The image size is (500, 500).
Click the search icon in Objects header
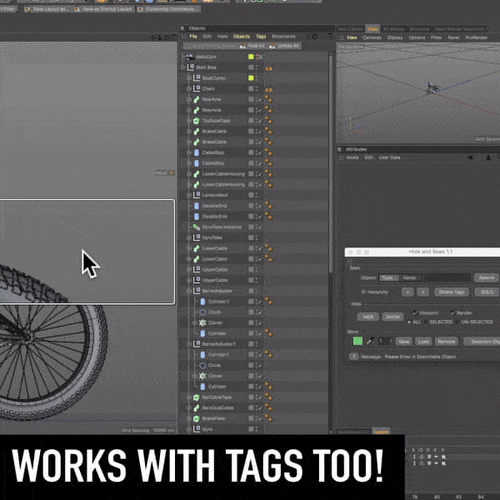307,36
